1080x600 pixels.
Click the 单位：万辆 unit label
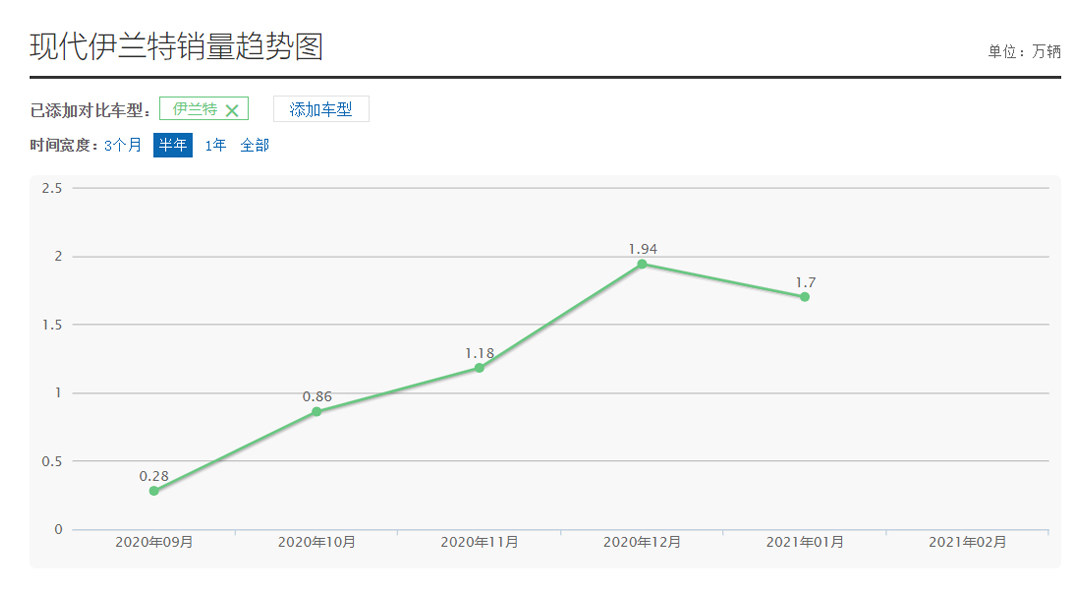pyautogui.click(x=1024, y=52)
